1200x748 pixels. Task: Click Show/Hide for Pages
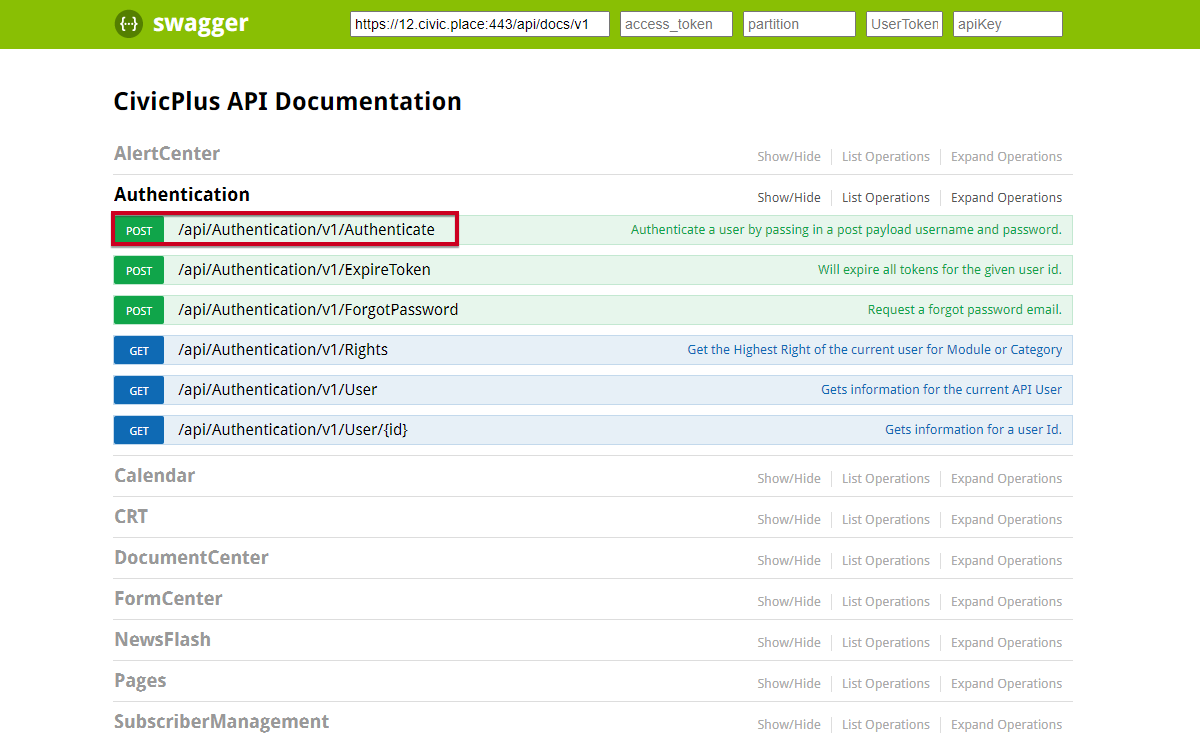(789, 684)
